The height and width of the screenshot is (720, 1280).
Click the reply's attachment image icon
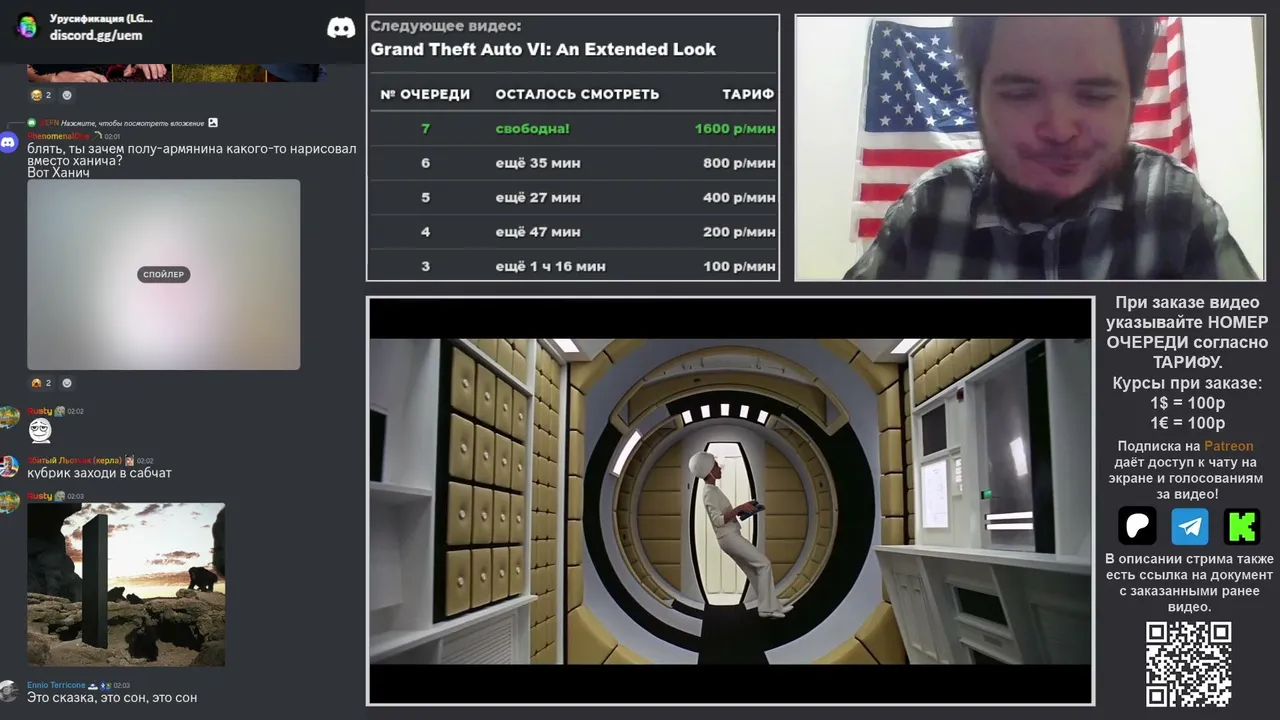click(212, 123)
